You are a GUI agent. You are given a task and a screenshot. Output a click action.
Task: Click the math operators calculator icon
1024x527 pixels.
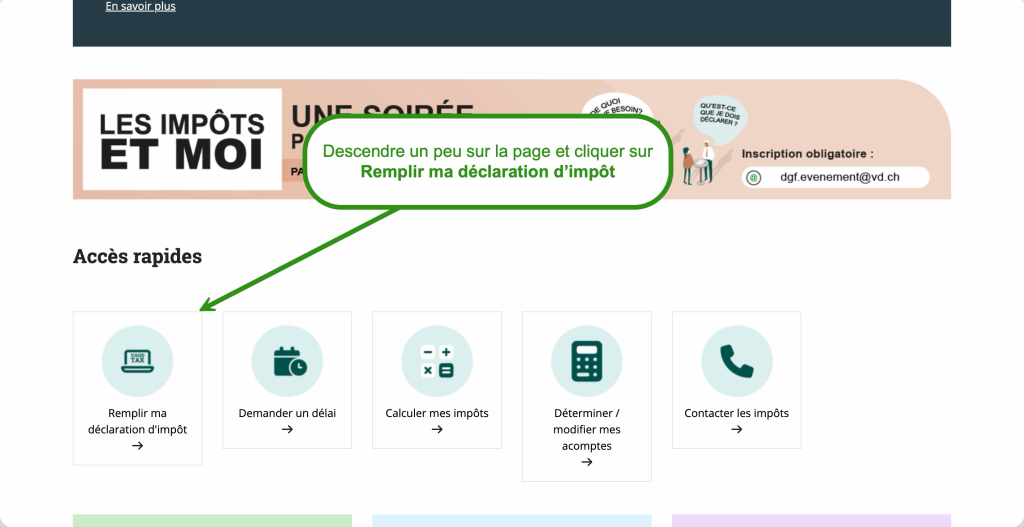(437, 361)
